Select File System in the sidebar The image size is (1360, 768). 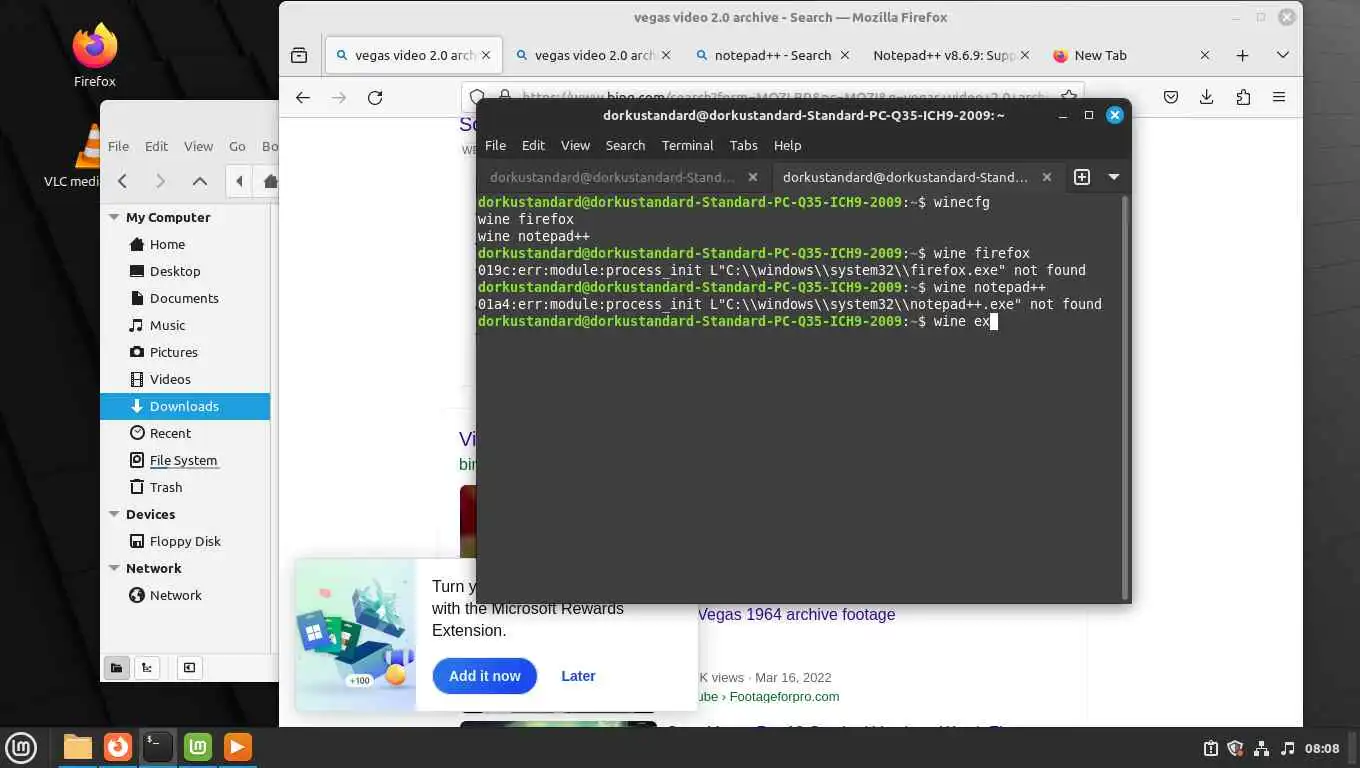point(185,460)
